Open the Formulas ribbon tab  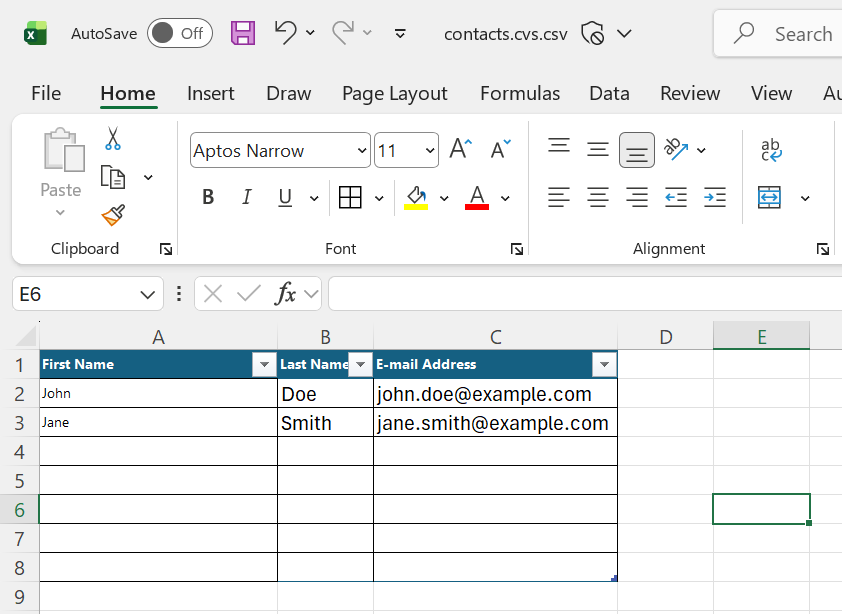(520, 93)
